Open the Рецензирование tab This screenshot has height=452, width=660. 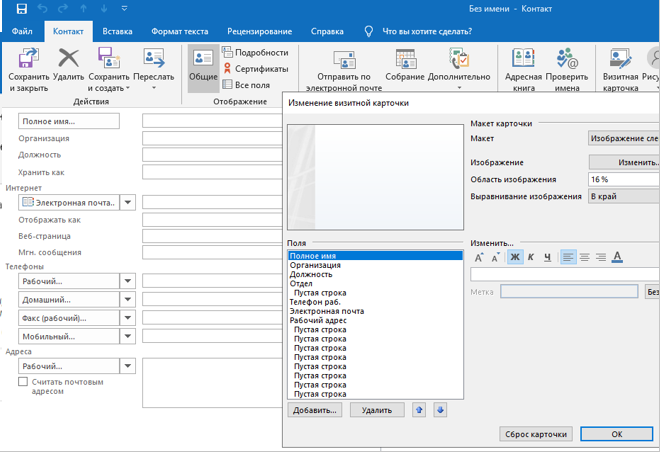(259, 32)
